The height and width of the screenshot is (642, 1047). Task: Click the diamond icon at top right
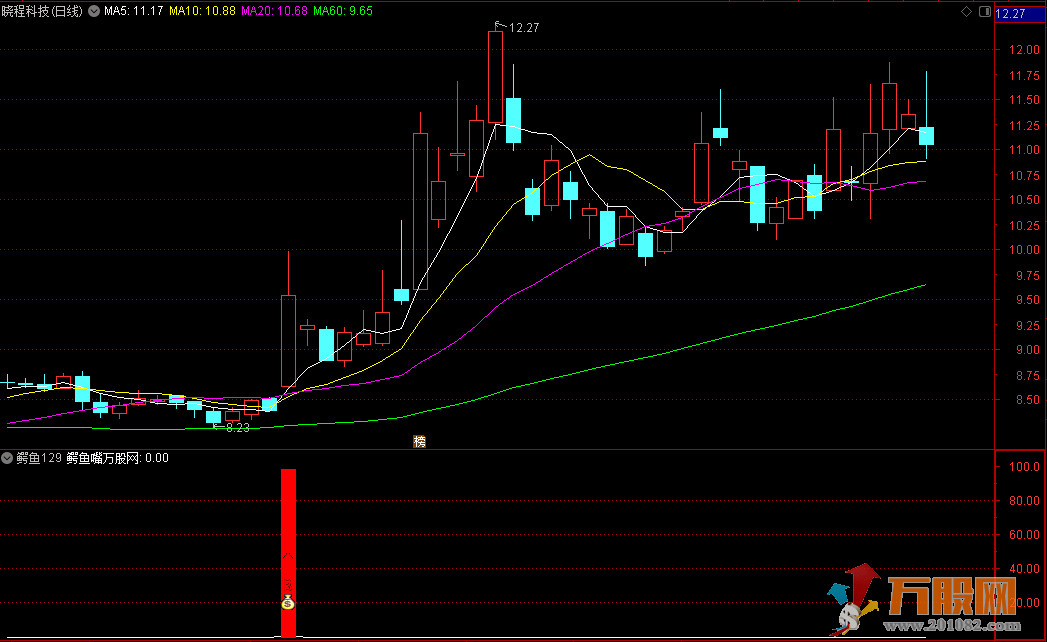966,11
